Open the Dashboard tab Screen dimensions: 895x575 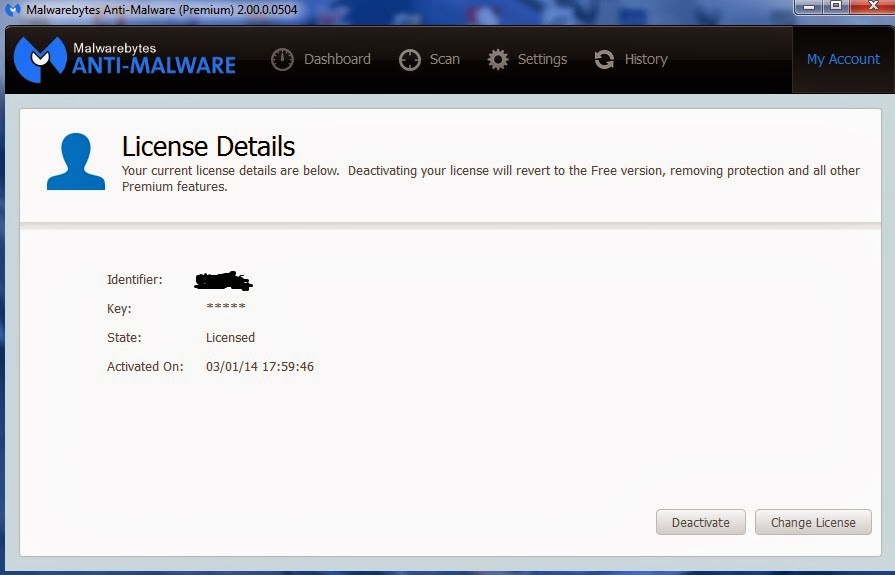point(321,59)
